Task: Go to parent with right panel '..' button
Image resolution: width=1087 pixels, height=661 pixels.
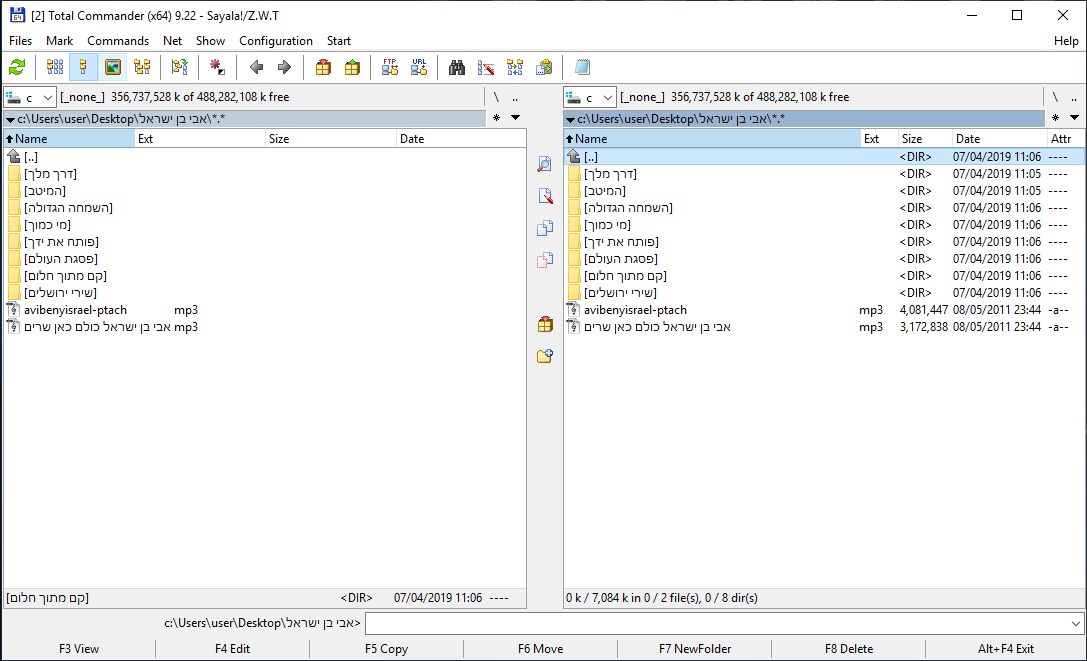Action: click(x=1074, y=97)
